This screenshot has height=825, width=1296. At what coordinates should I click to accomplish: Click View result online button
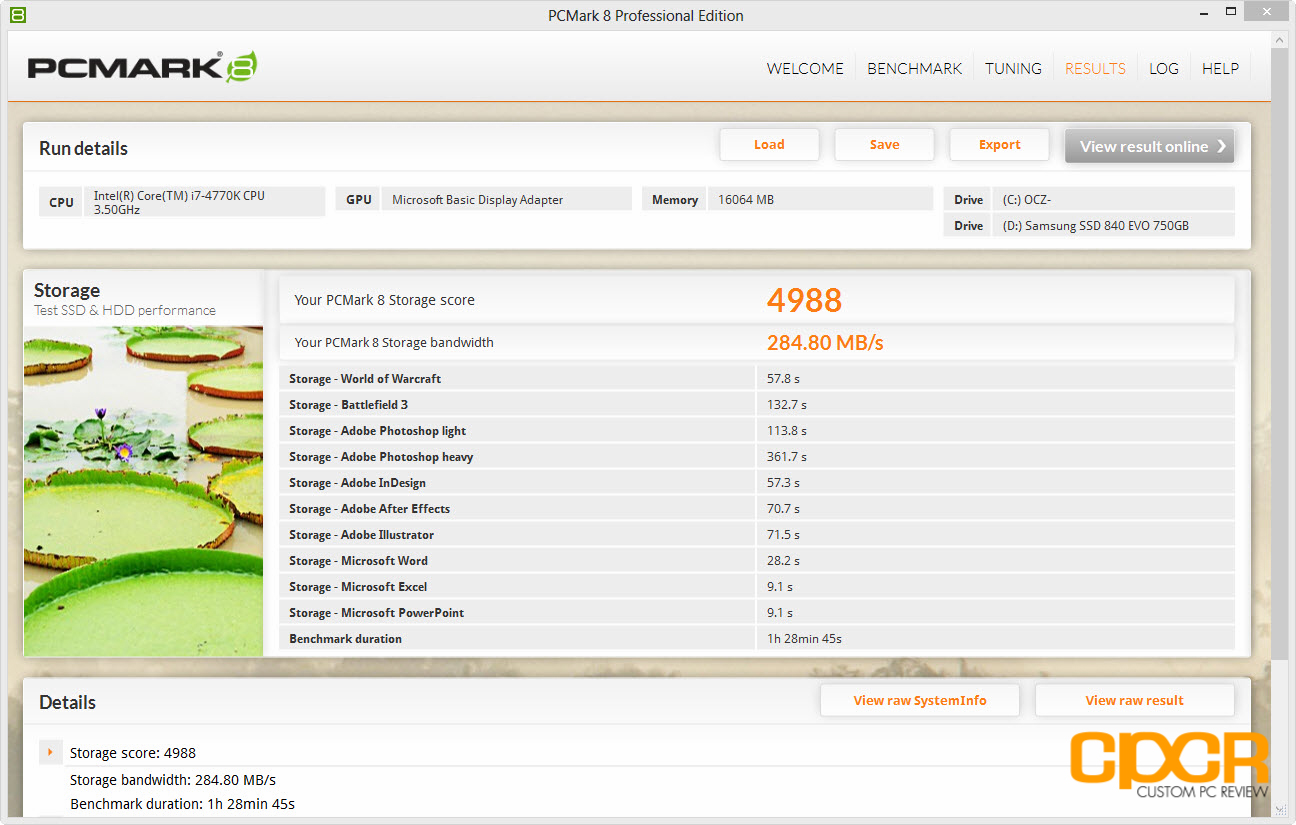pos(1149,146)
